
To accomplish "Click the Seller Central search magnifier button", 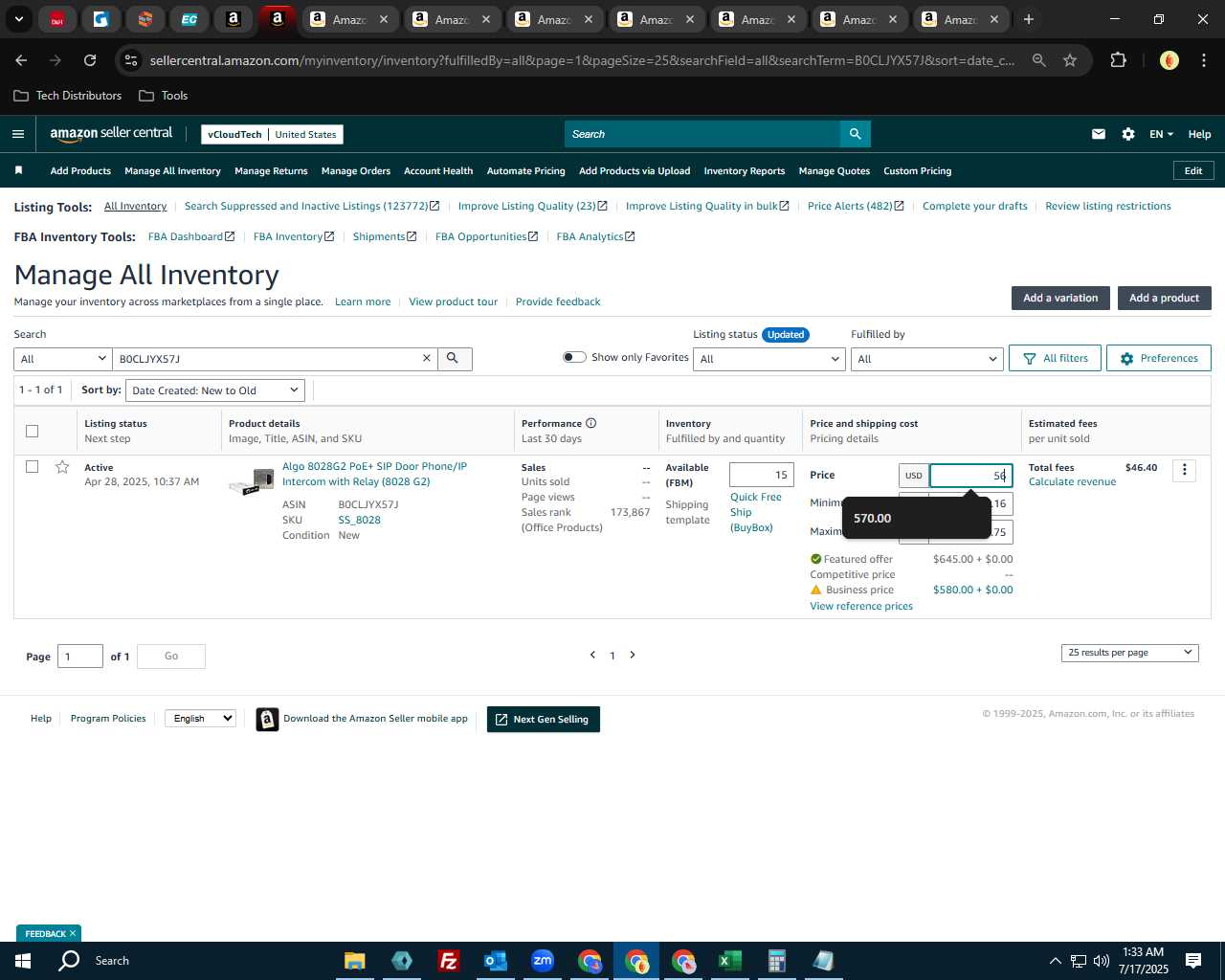I will click(x=855, y=134).
